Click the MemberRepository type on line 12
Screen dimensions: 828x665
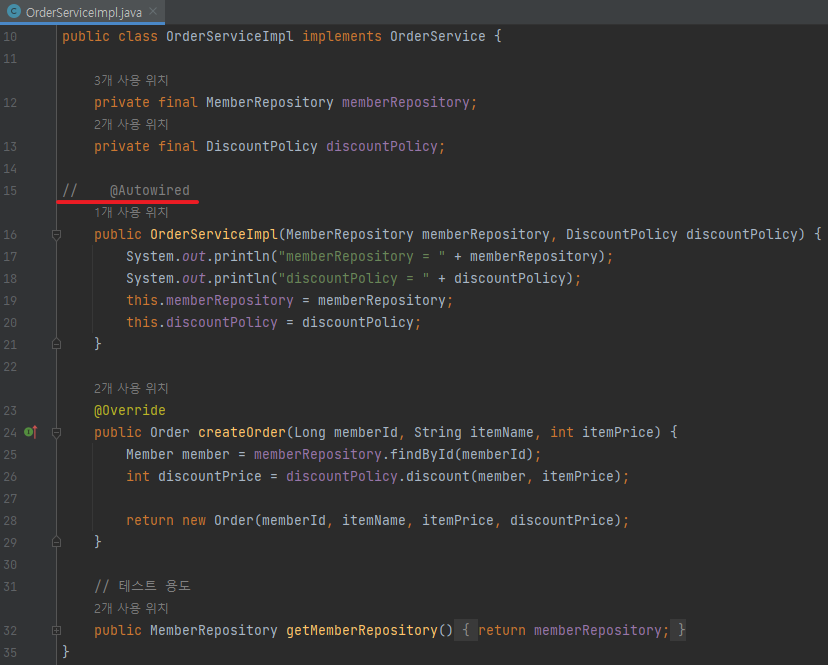tap(269, 102)
